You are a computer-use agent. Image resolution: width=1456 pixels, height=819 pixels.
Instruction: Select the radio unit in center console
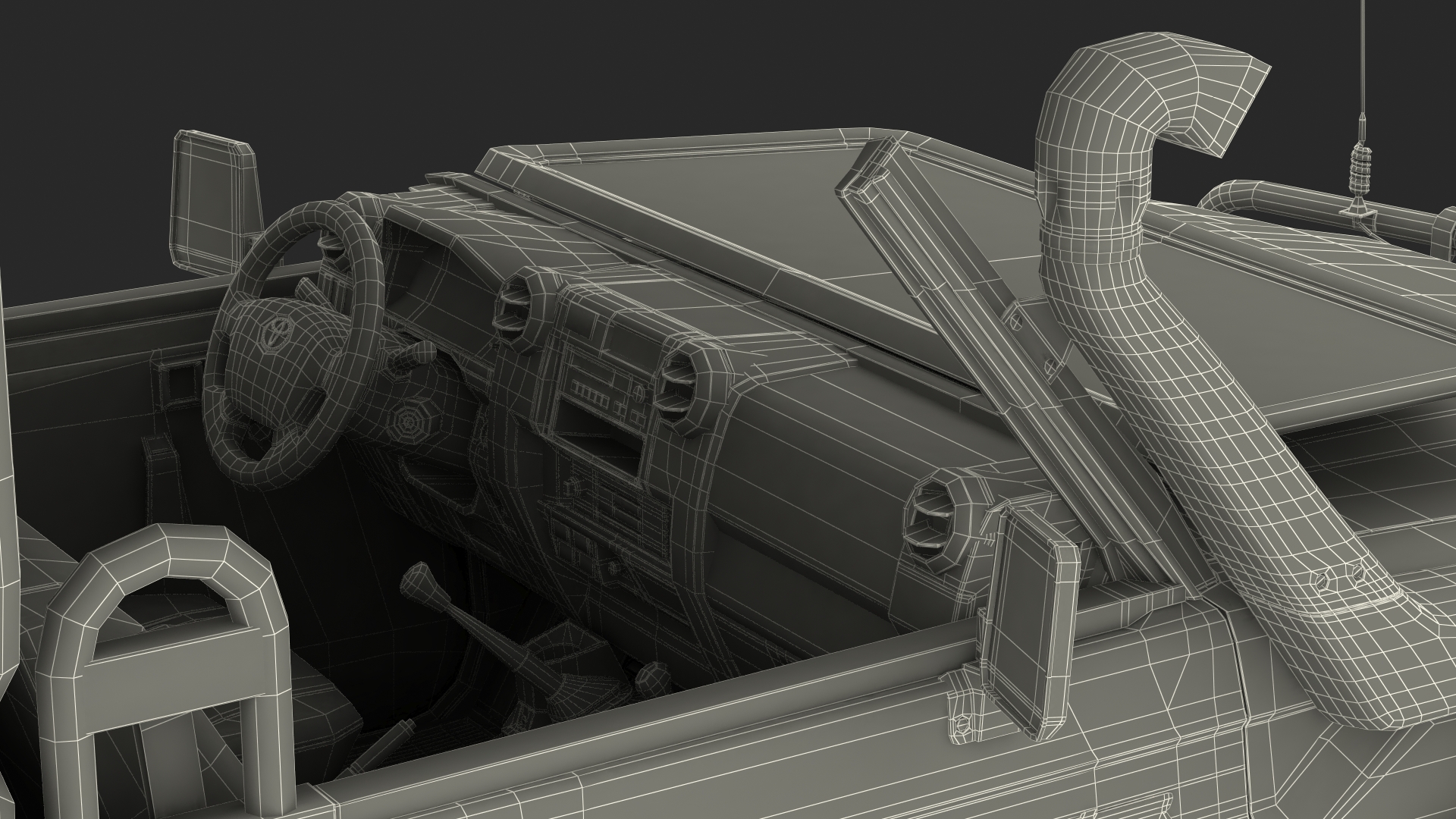tap(603, 391)
